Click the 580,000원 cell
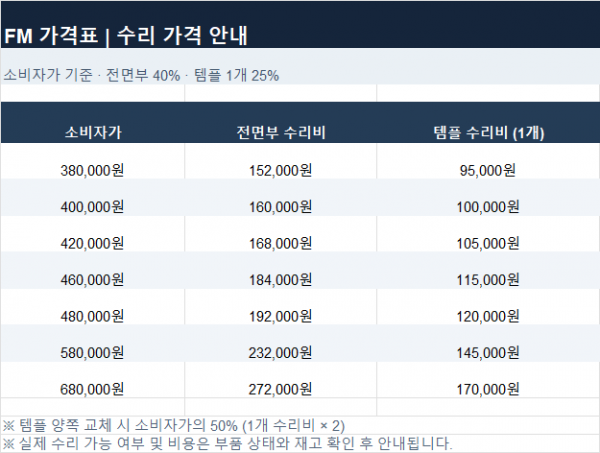The height and width of the screenshot is (453, 600). (93, 343)
